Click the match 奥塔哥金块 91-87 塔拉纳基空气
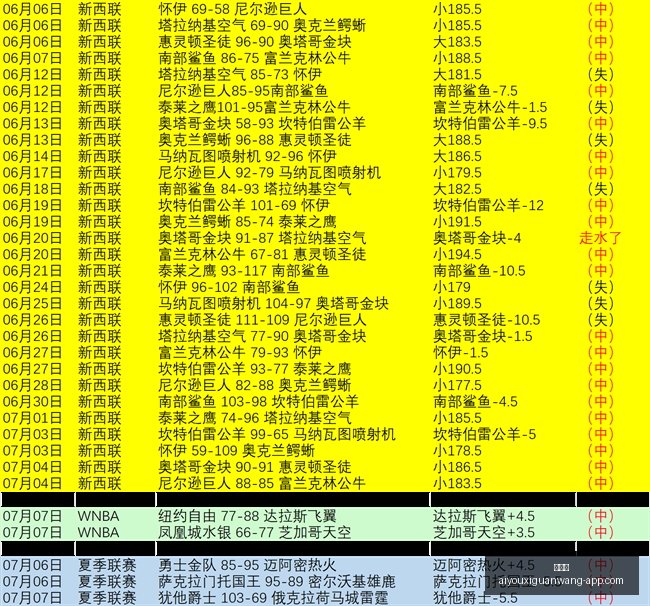The width and height of the screenshot is (650, 606). click(262, 238)
